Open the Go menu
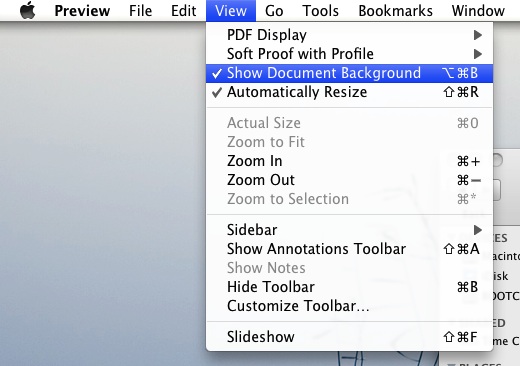520x366 pixels. coord(274,11)
